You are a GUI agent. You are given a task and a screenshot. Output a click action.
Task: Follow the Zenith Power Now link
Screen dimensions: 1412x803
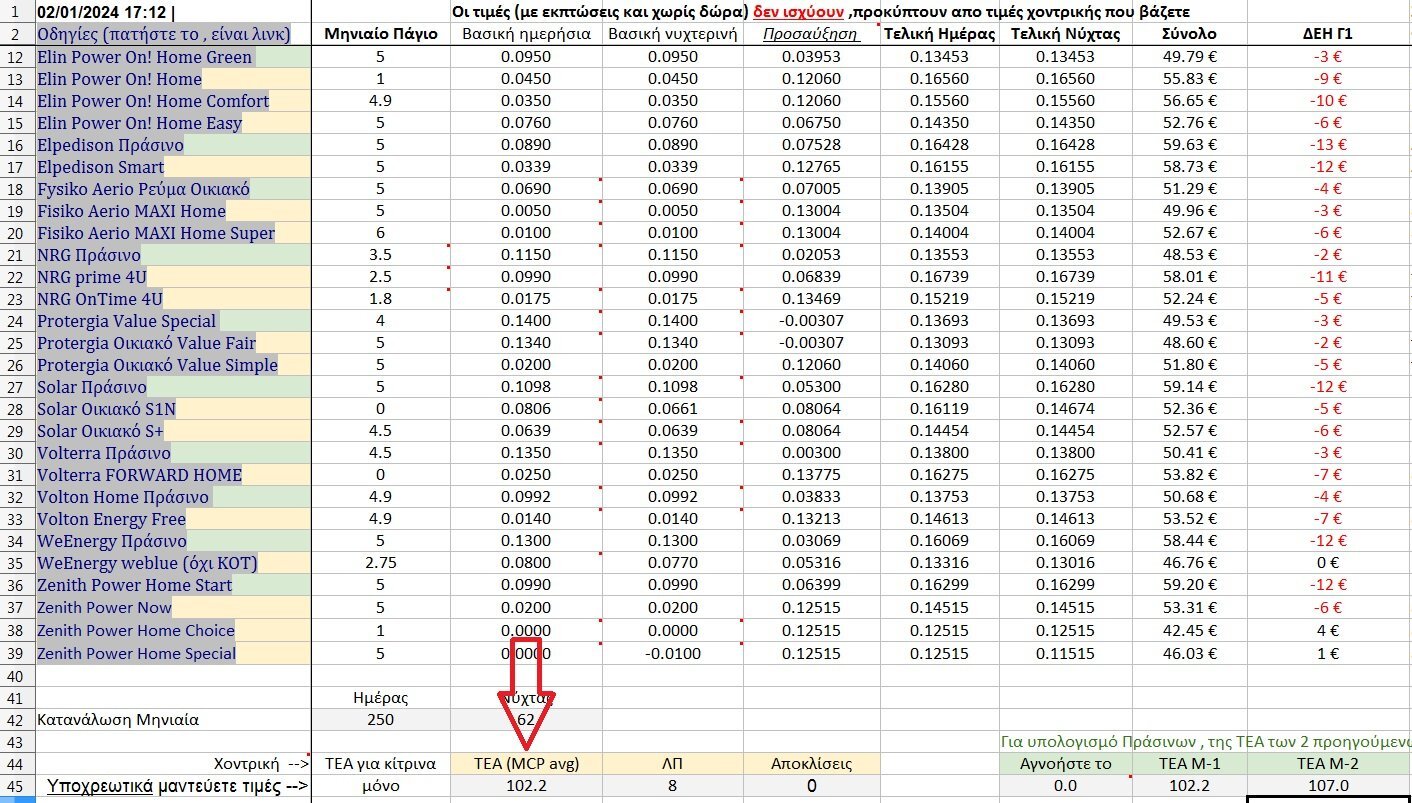[x=104, y=607]
